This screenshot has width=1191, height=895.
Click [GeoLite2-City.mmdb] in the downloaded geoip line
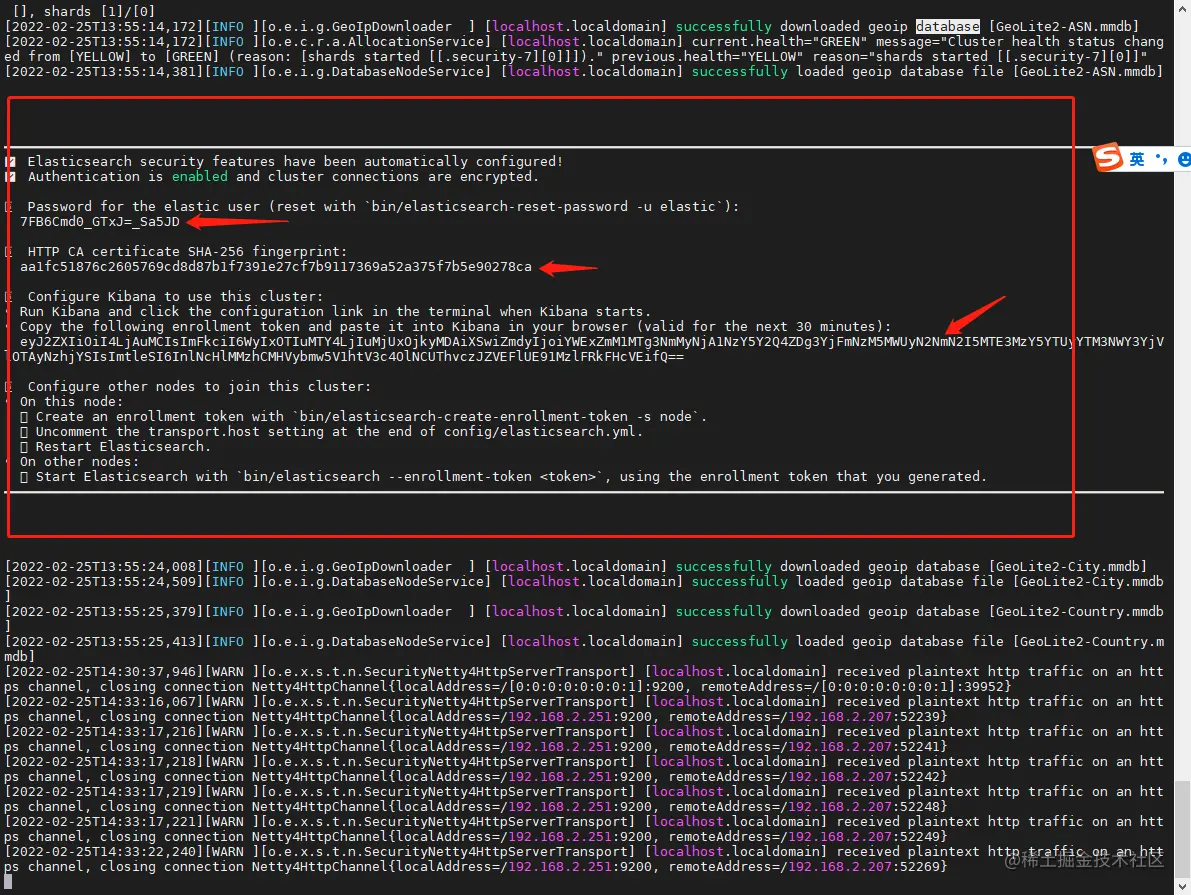tap(1067, 567)
